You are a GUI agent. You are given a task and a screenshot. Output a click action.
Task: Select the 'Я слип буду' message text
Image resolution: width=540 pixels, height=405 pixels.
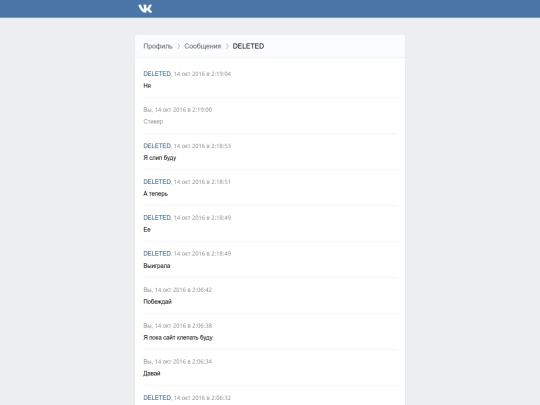[160, 158]
